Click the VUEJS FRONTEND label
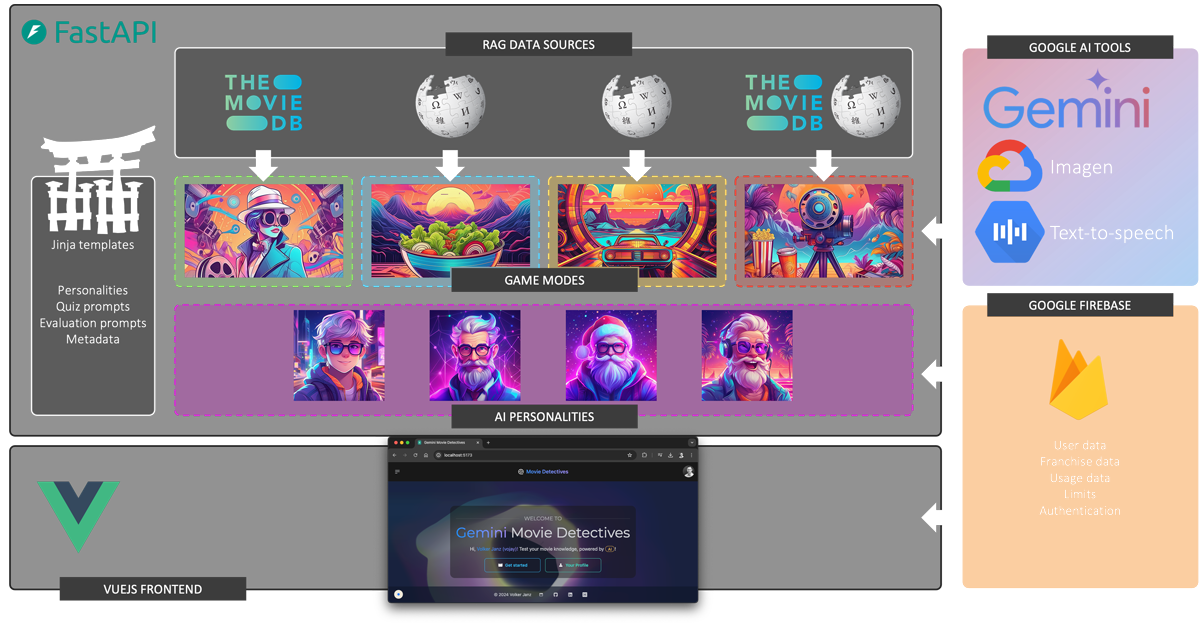This screenshot has width=1200, height=624. coord(153,588)
